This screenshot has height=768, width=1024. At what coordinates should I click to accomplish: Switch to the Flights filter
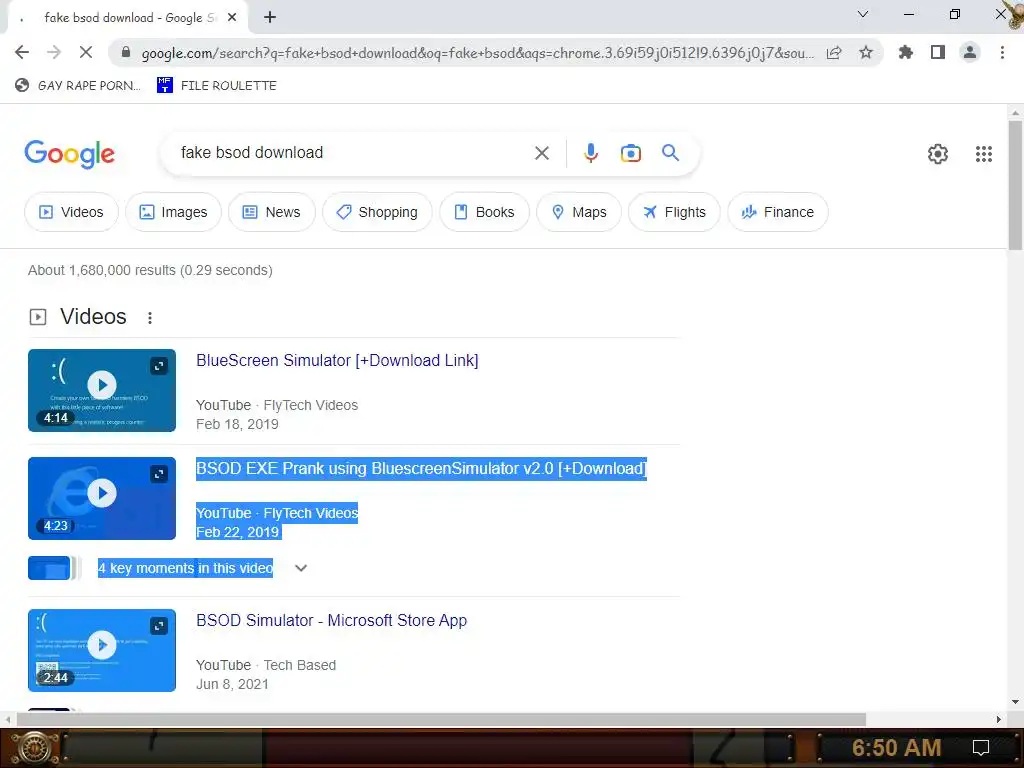click(x=674, y=212)
